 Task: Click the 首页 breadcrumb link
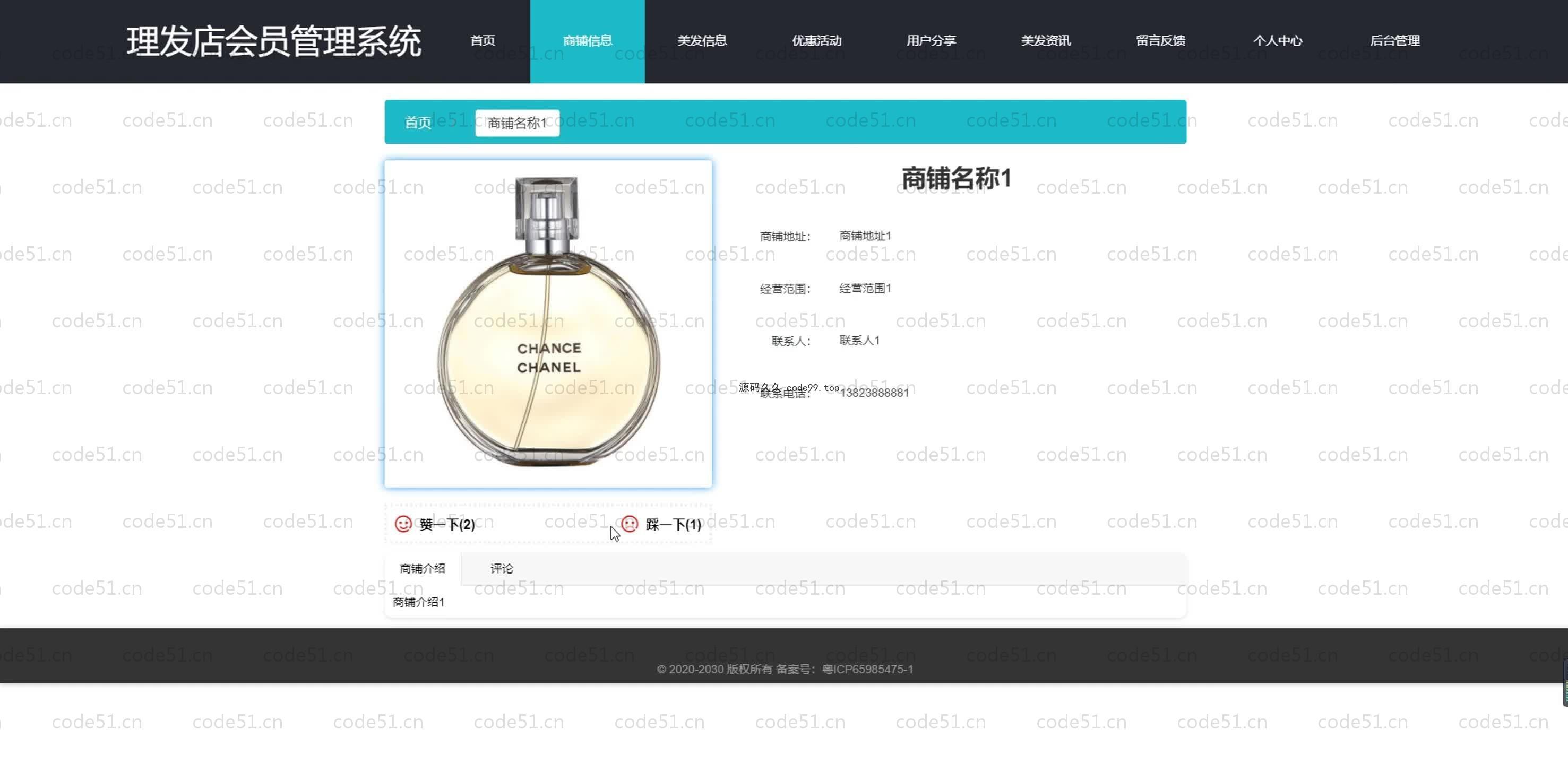418,123
